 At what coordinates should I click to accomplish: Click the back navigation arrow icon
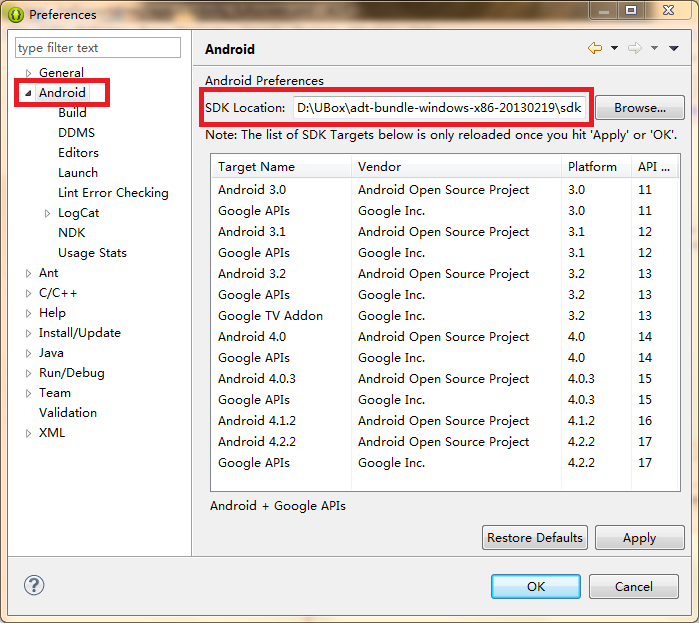[595, 48]
